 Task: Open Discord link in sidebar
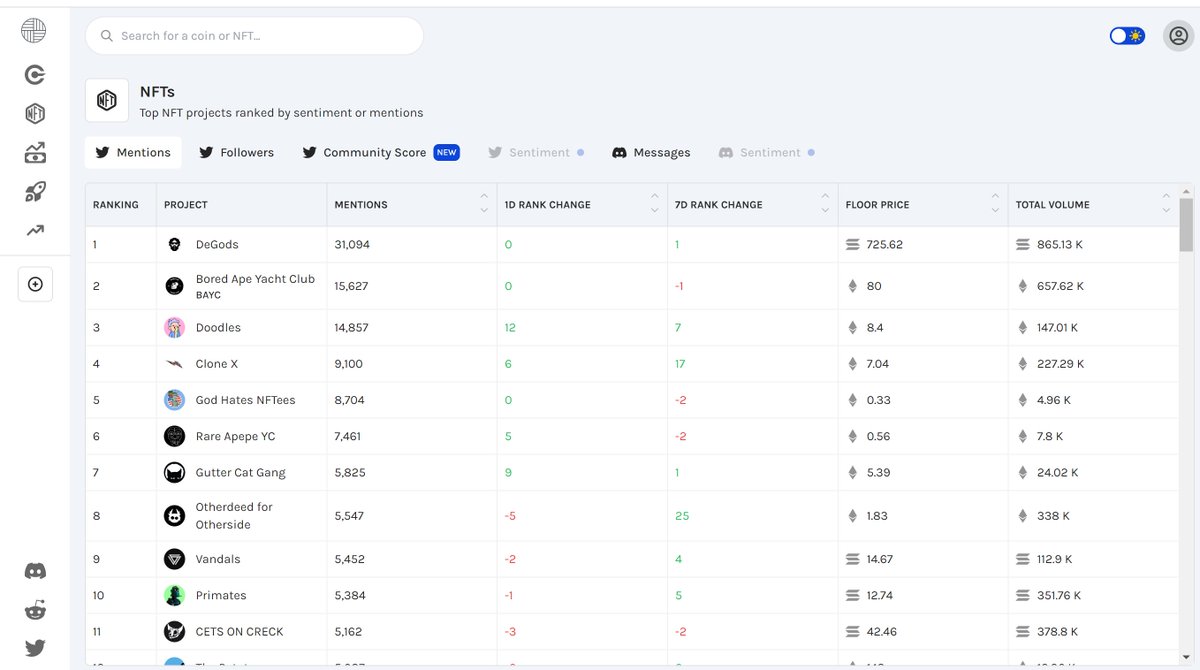coord(35,571)
